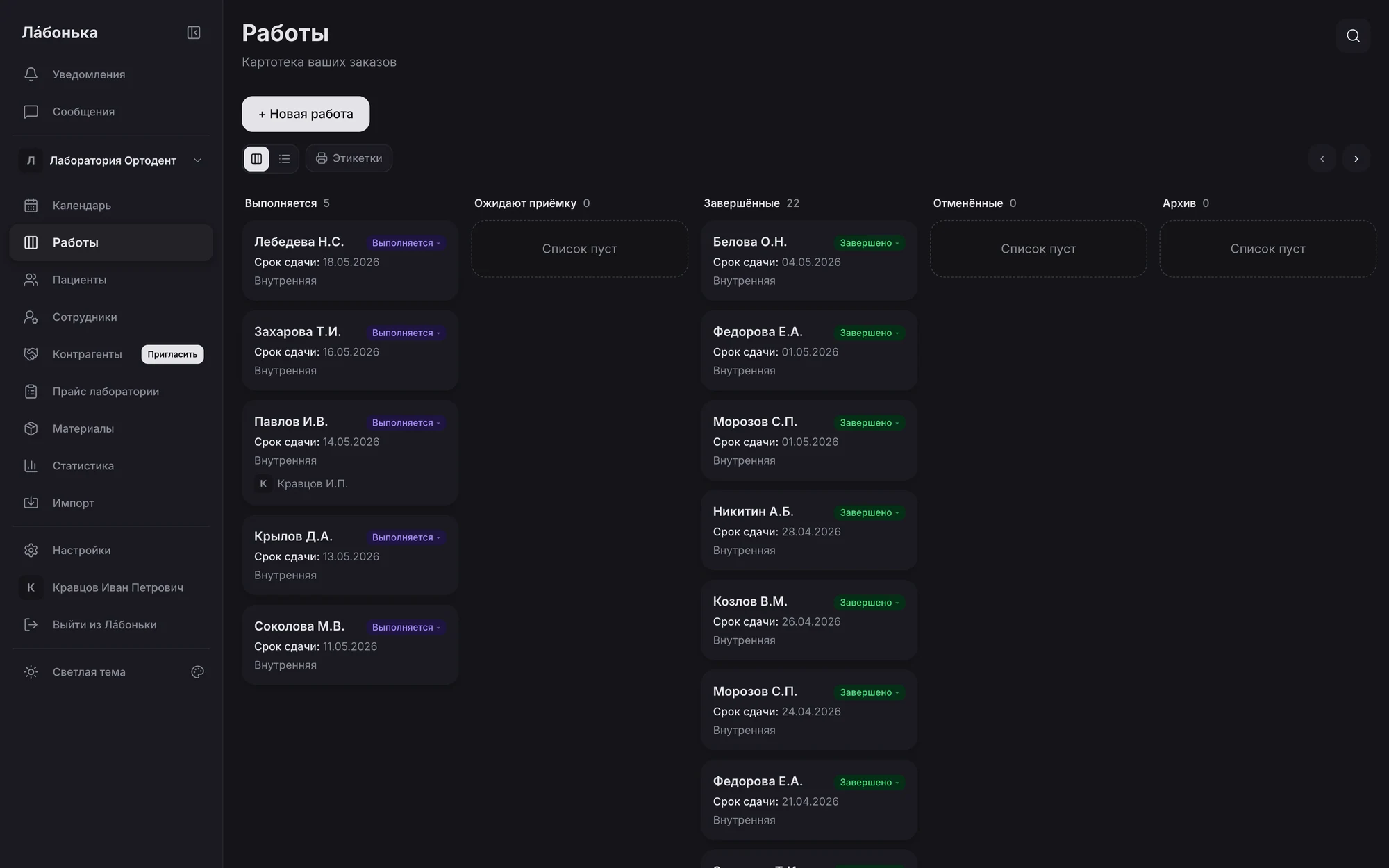Show next columns with right arrow

(1356, 159)
